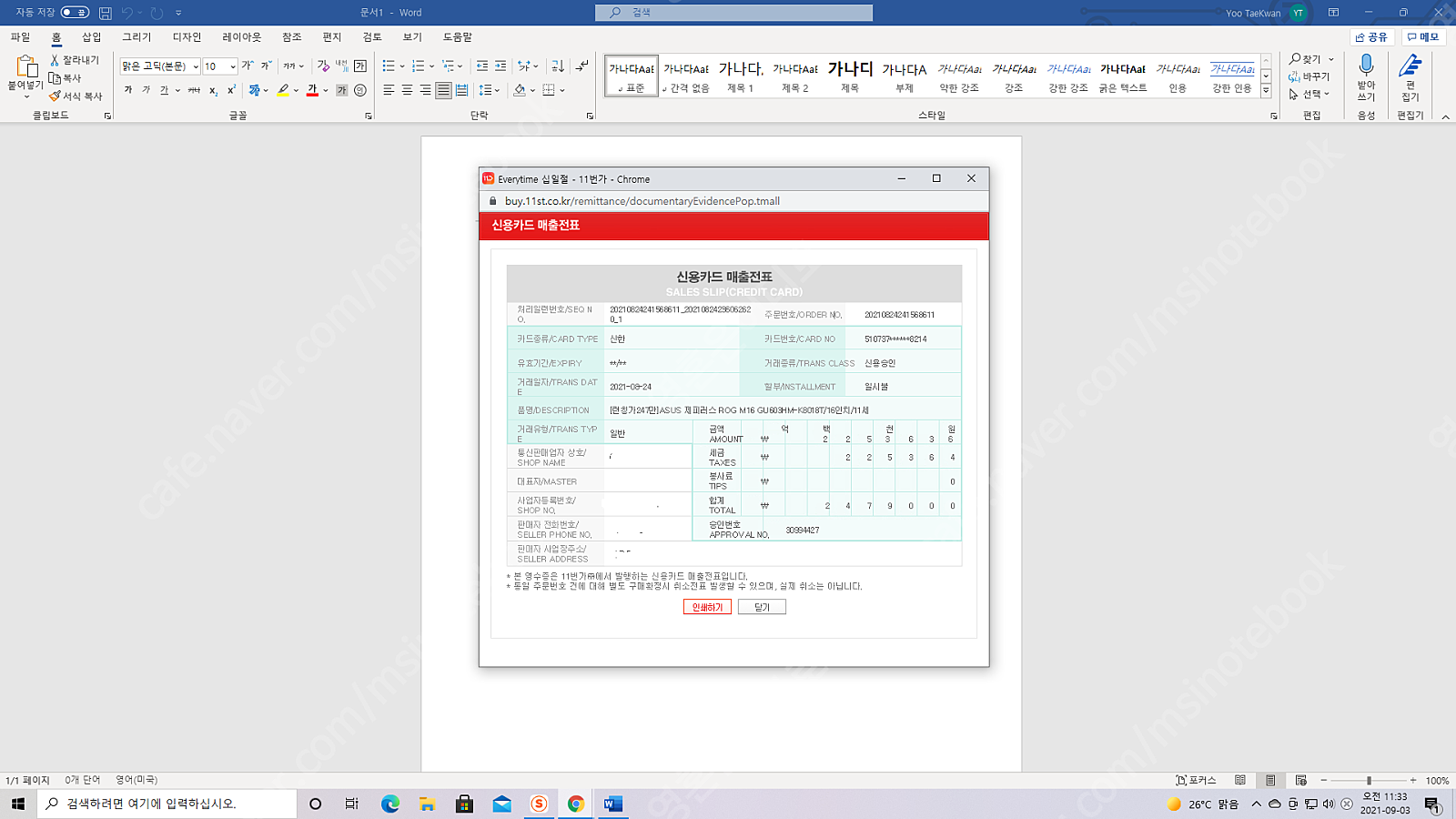This screenshot has height=819, width=1456.
Task: Switch to the 검토 tab
Action: click(x=372, y=37)
